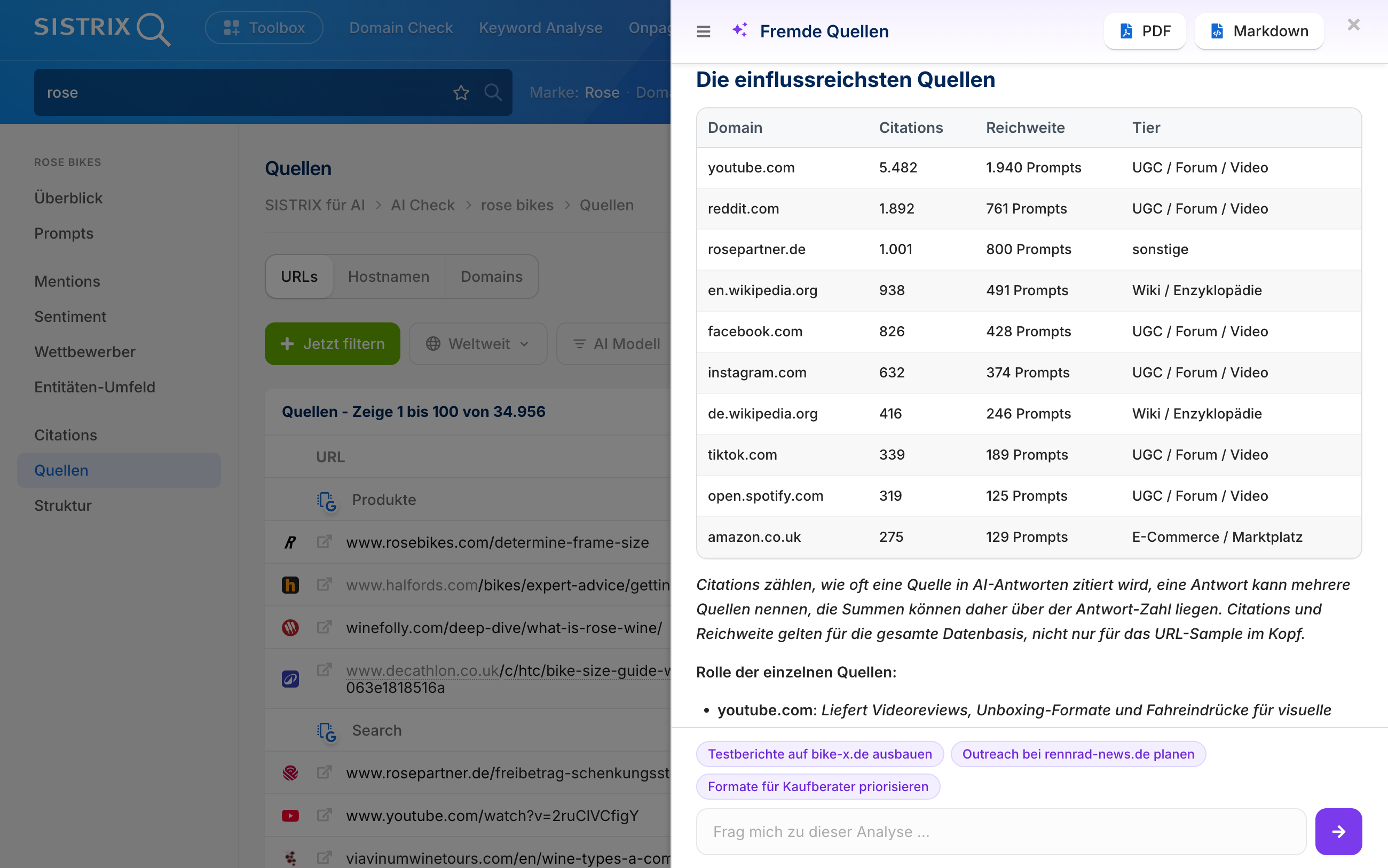
Task: Open external link icon for rosepartner.de row
Action: click(x=325, y=772)
